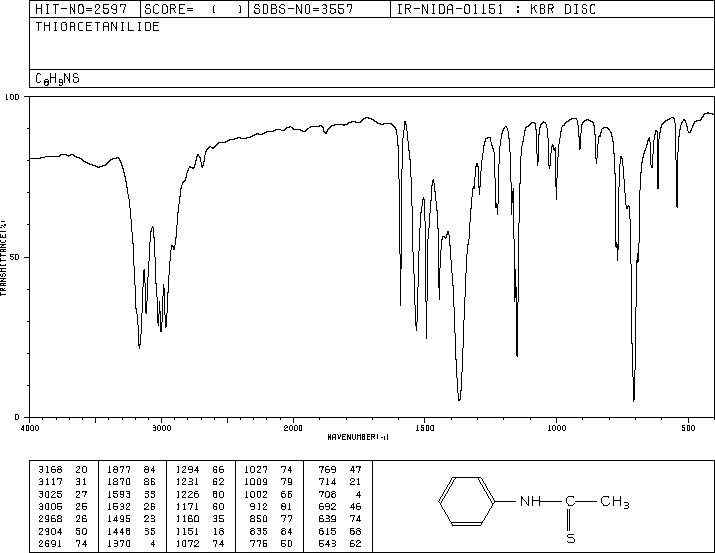
Task: Select the SCORE= header field
Action: (x=195, y=9)
